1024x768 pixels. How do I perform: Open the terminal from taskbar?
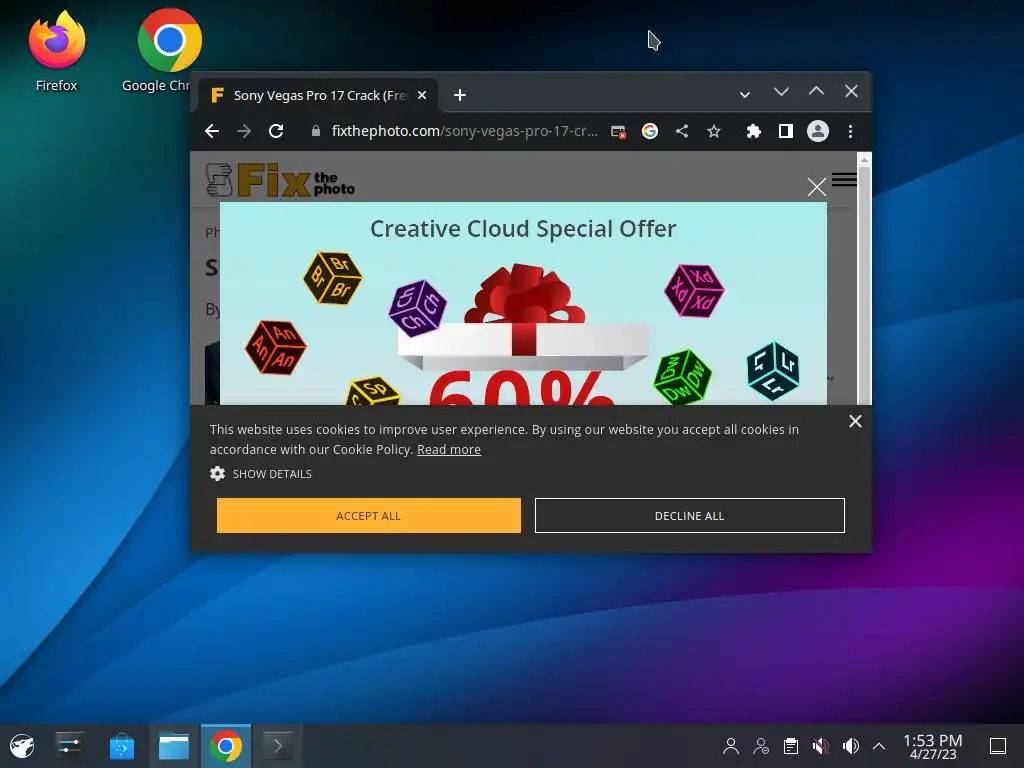278,746
